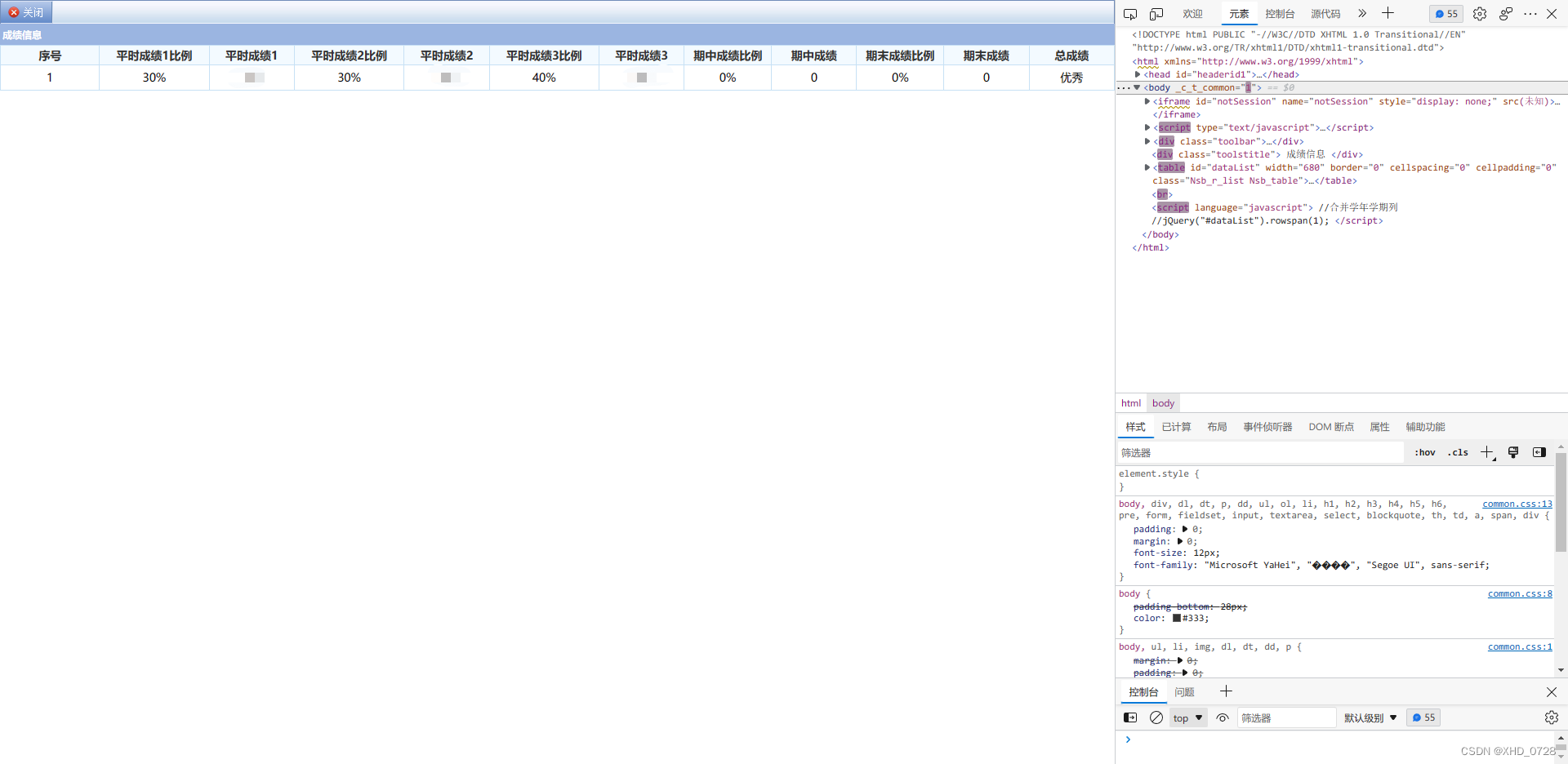Expand the iframe notSession node

pos(1147,101)
